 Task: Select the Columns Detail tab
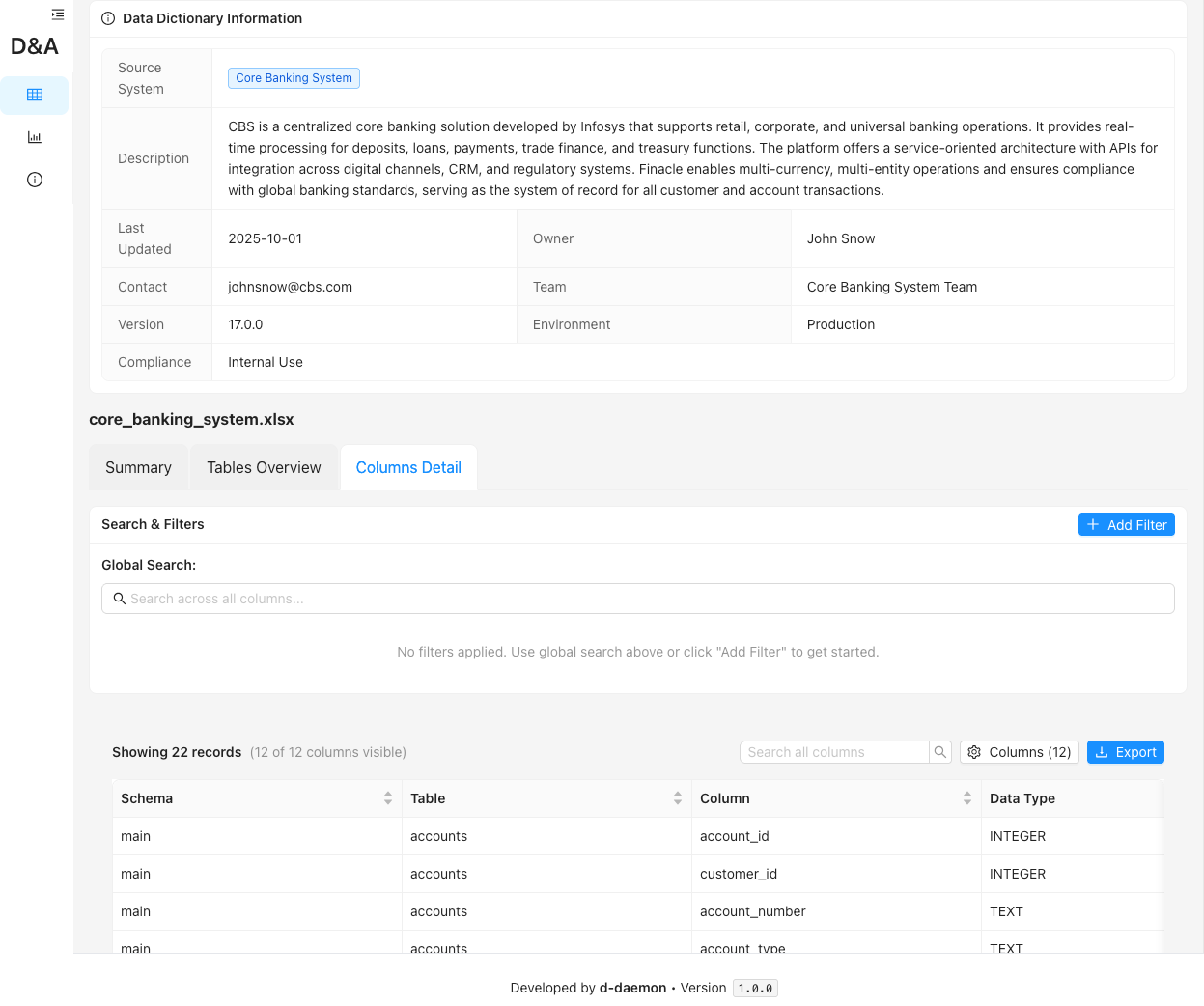[408, 467]
